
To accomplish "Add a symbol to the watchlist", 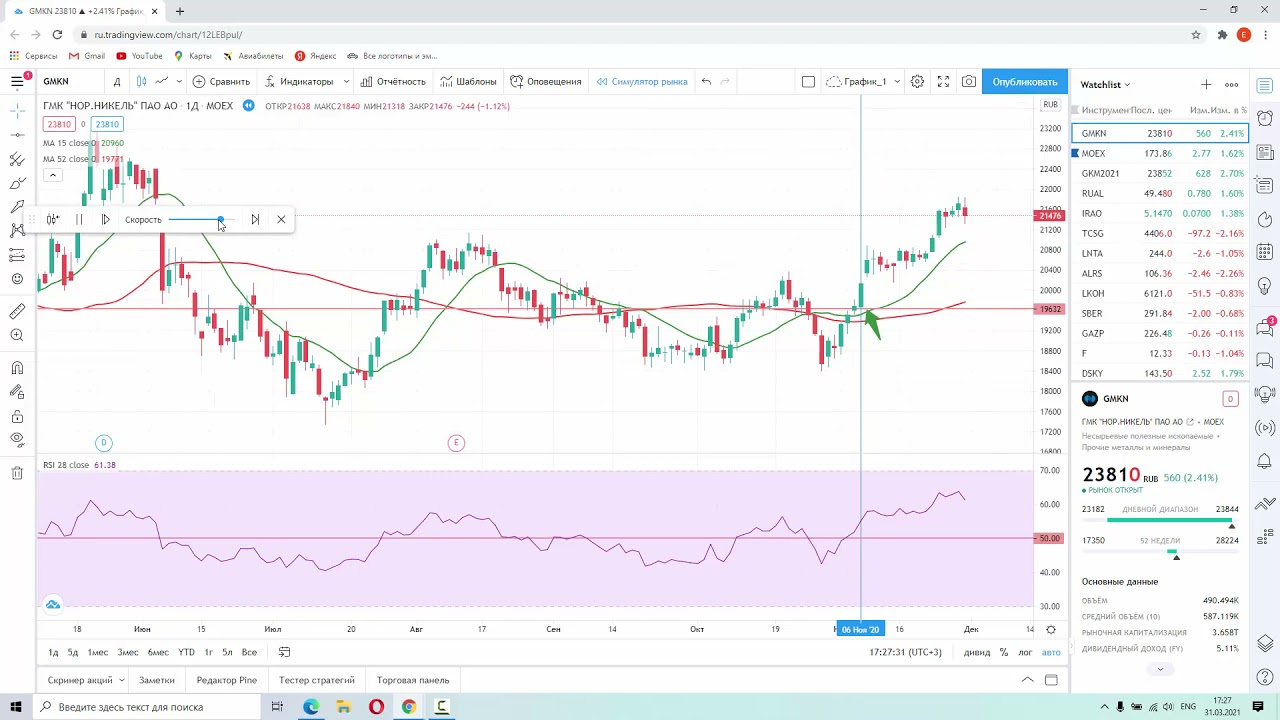I will (1206, 85).
